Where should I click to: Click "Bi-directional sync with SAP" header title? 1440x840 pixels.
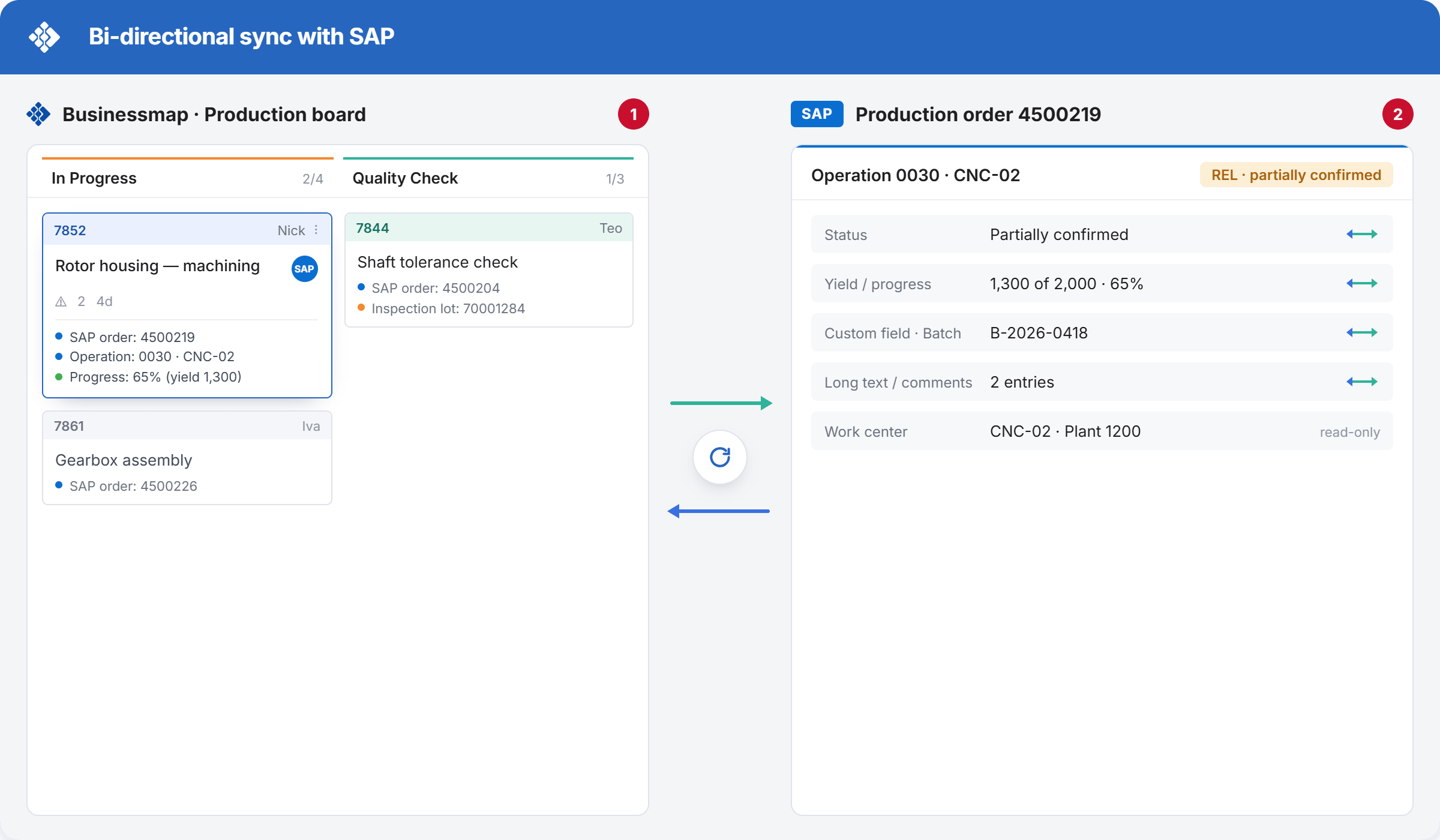point(241,37)
